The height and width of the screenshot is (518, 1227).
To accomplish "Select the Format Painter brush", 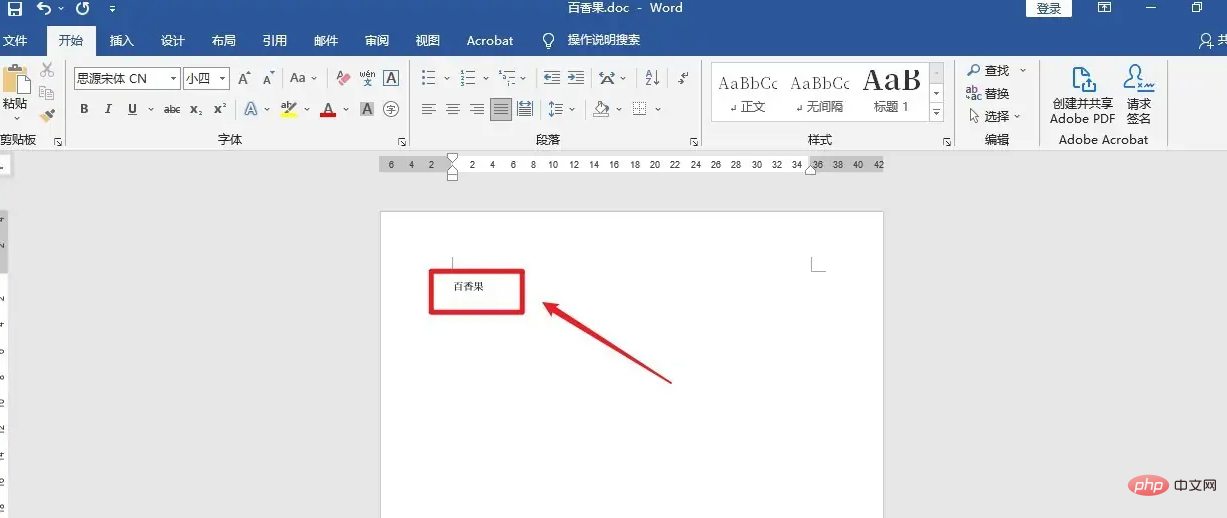I will point(47,116).
